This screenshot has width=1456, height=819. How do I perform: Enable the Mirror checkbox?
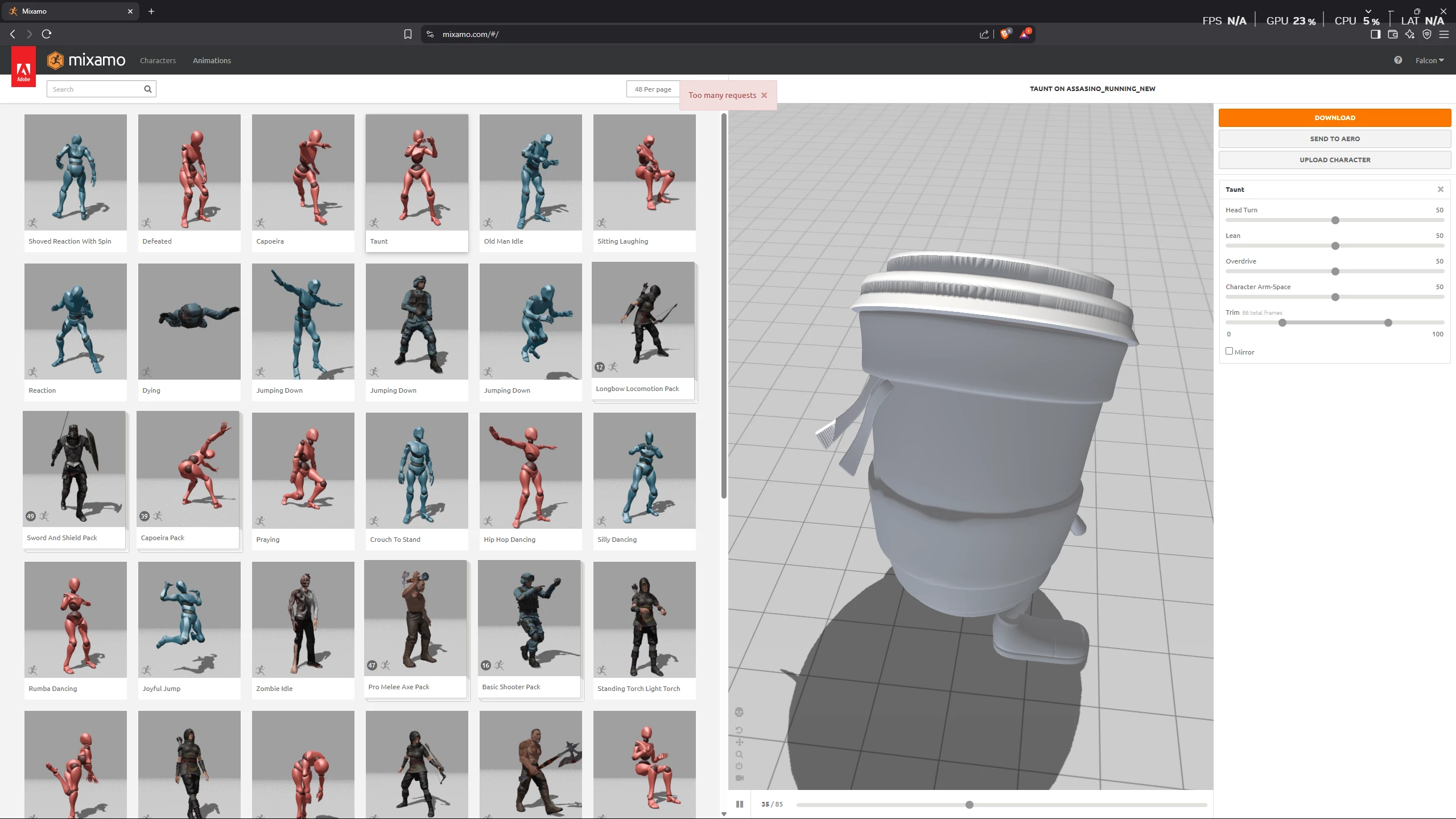tap(1229, 351)
